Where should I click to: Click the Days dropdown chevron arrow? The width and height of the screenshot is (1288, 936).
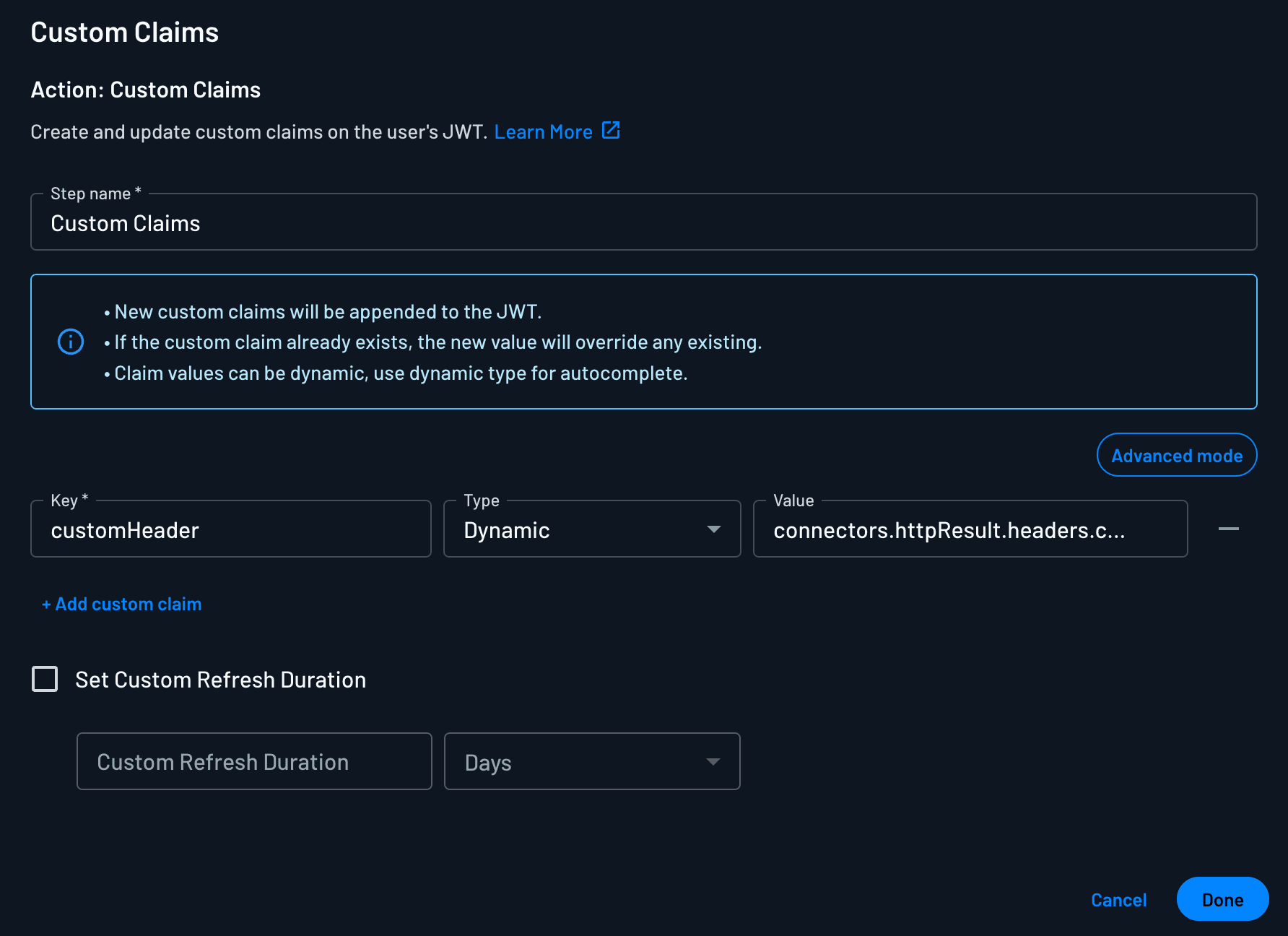click(x=714, y=761)
